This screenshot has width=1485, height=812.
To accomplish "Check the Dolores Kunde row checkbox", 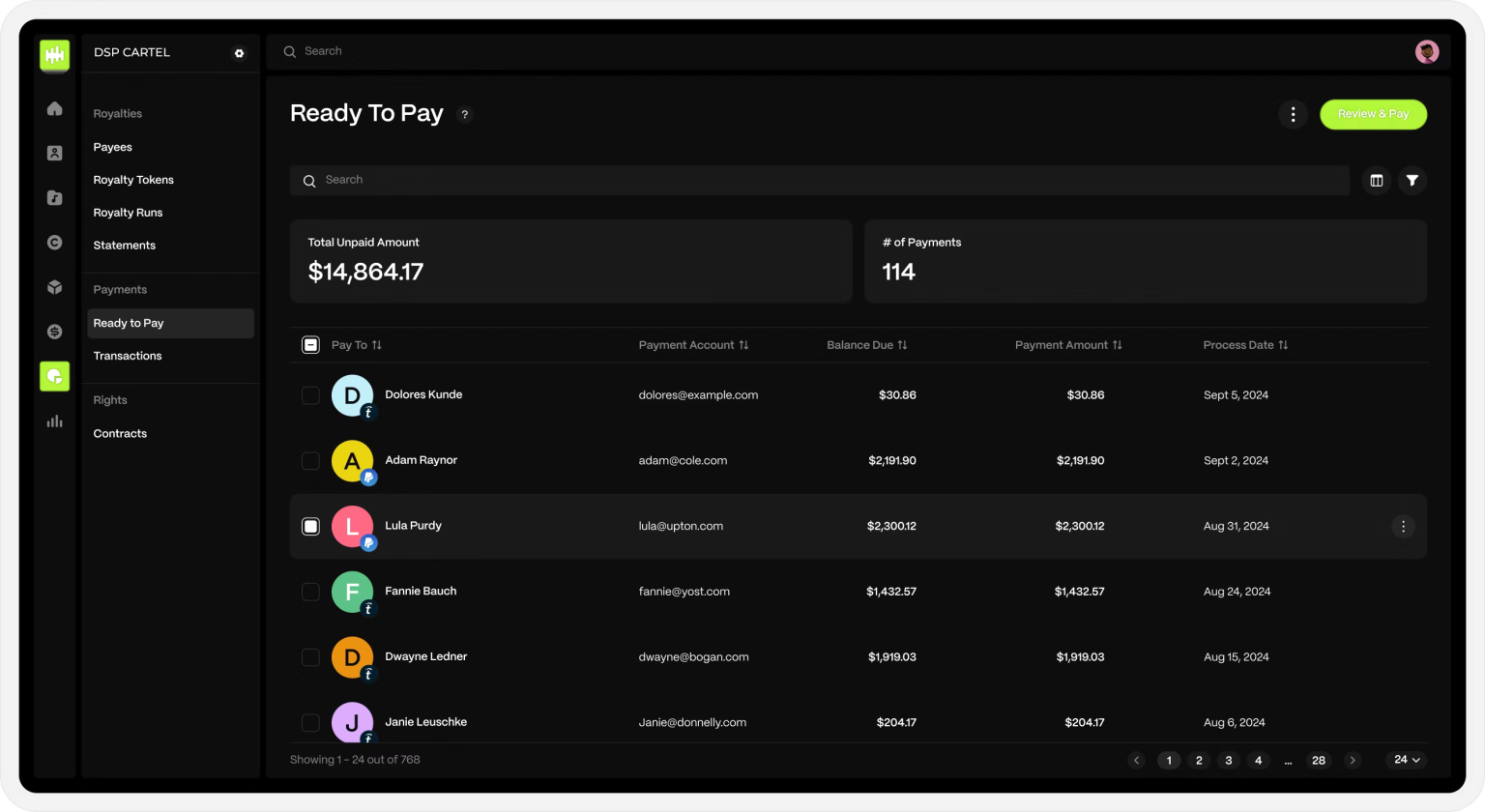I will pyautogui.click(x=310, y=395).
